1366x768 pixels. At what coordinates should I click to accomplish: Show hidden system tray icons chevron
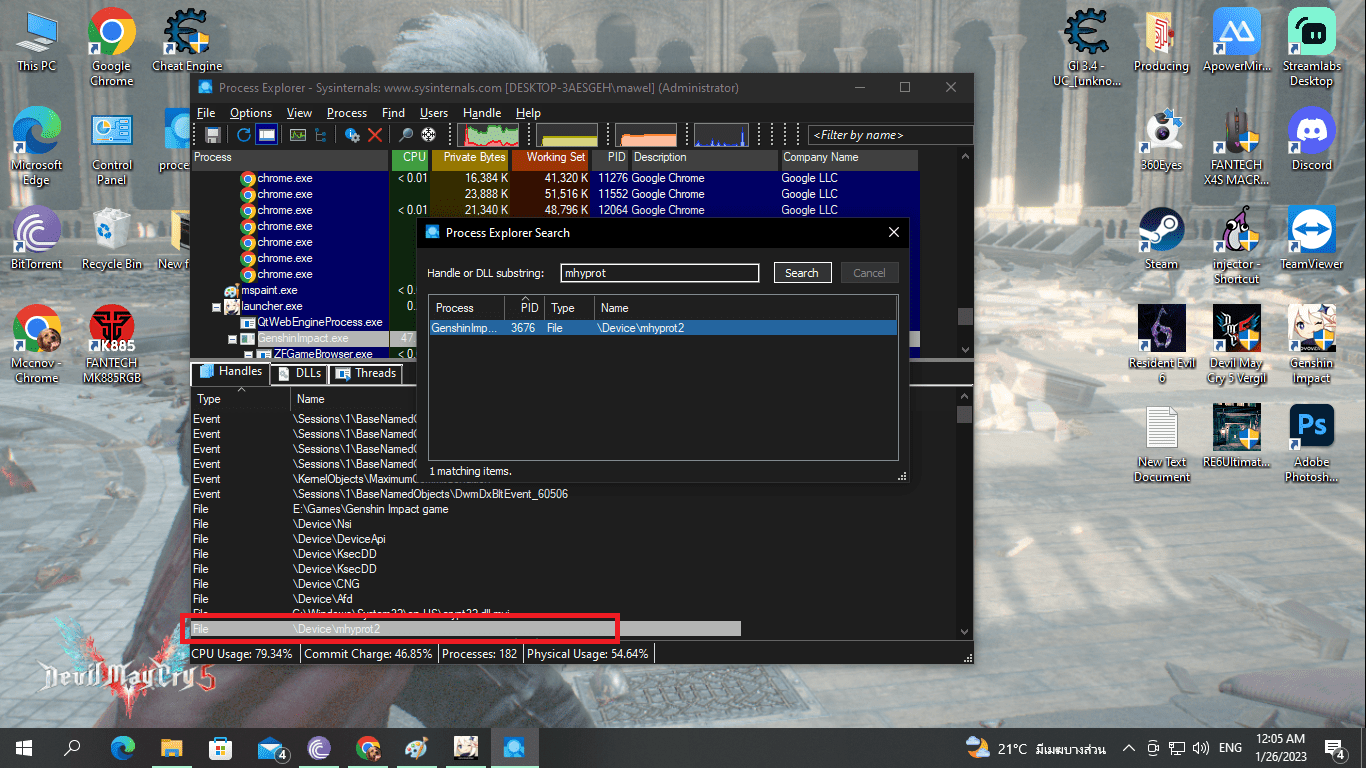coord(1129,748)
